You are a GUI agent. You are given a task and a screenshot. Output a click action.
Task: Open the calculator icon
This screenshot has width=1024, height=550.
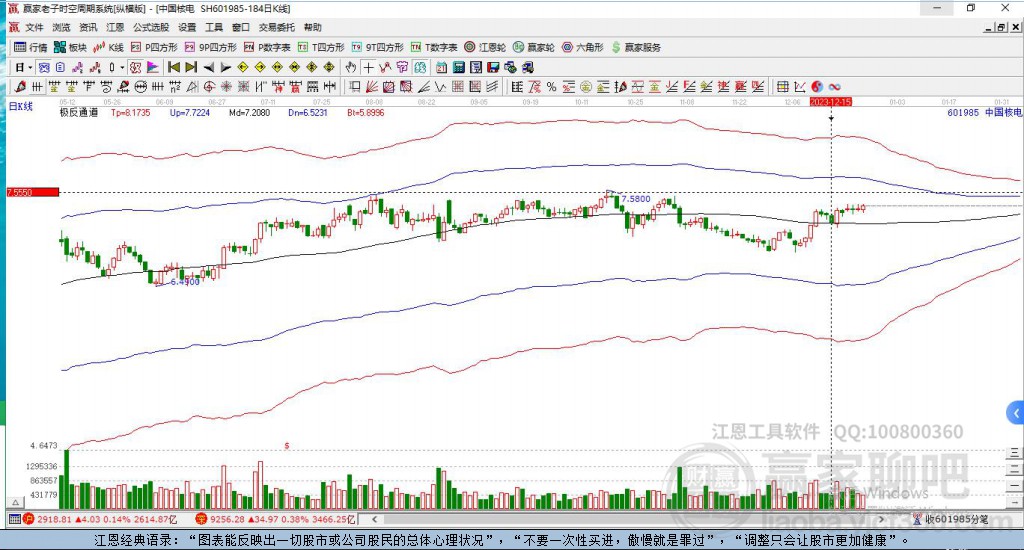(x=458, y=67)
